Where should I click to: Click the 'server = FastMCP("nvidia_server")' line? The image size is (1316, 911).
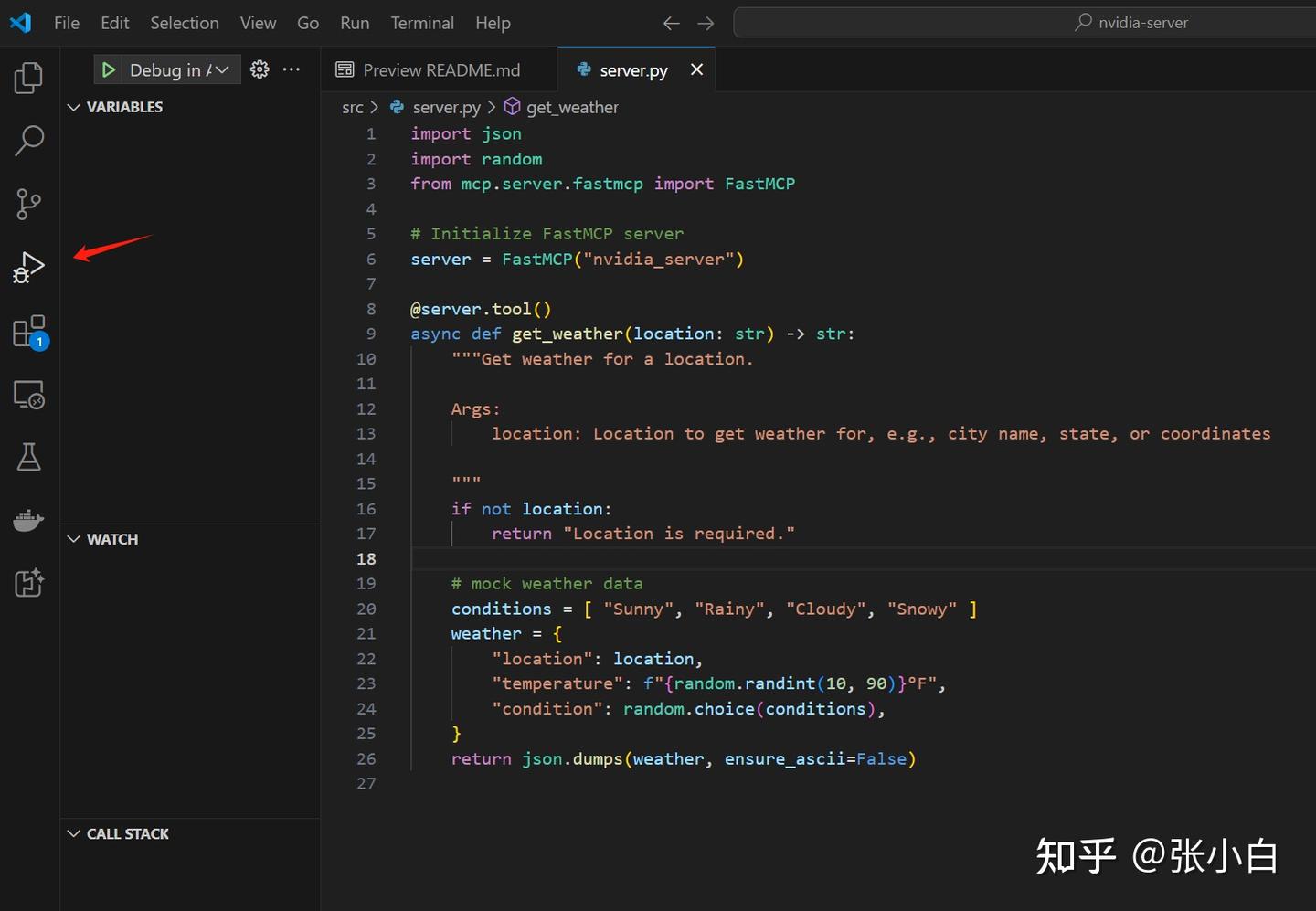coord(578,260)
